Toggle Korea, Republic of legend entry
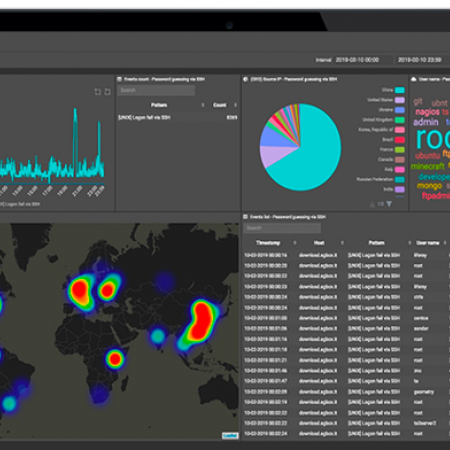The width and height of the screenshot is (450, 450). (x=381, y=130)
